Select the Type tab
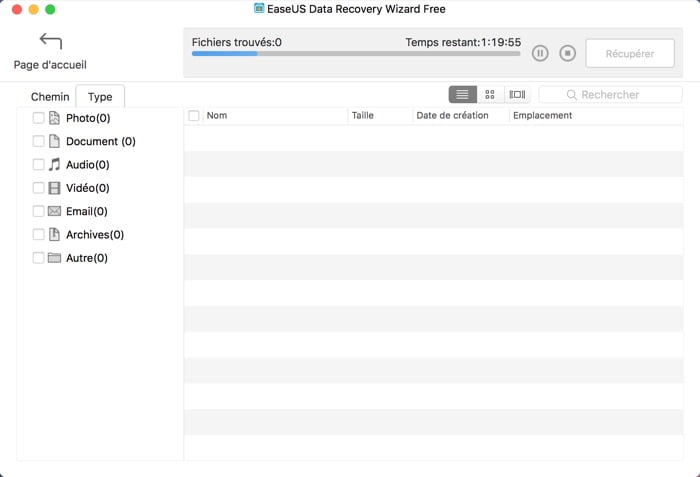This screenshot has width=700, height=477. pos(100,97)
